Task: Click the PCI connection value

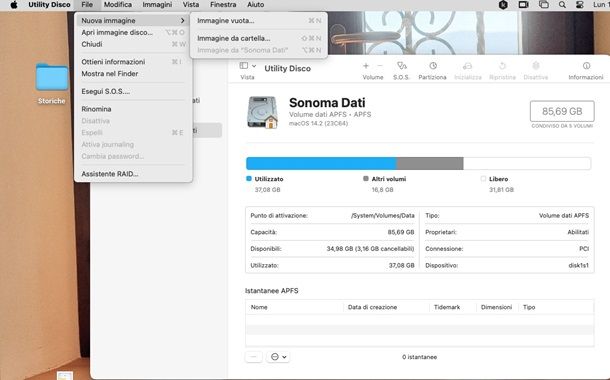Action: pos(584,249)
